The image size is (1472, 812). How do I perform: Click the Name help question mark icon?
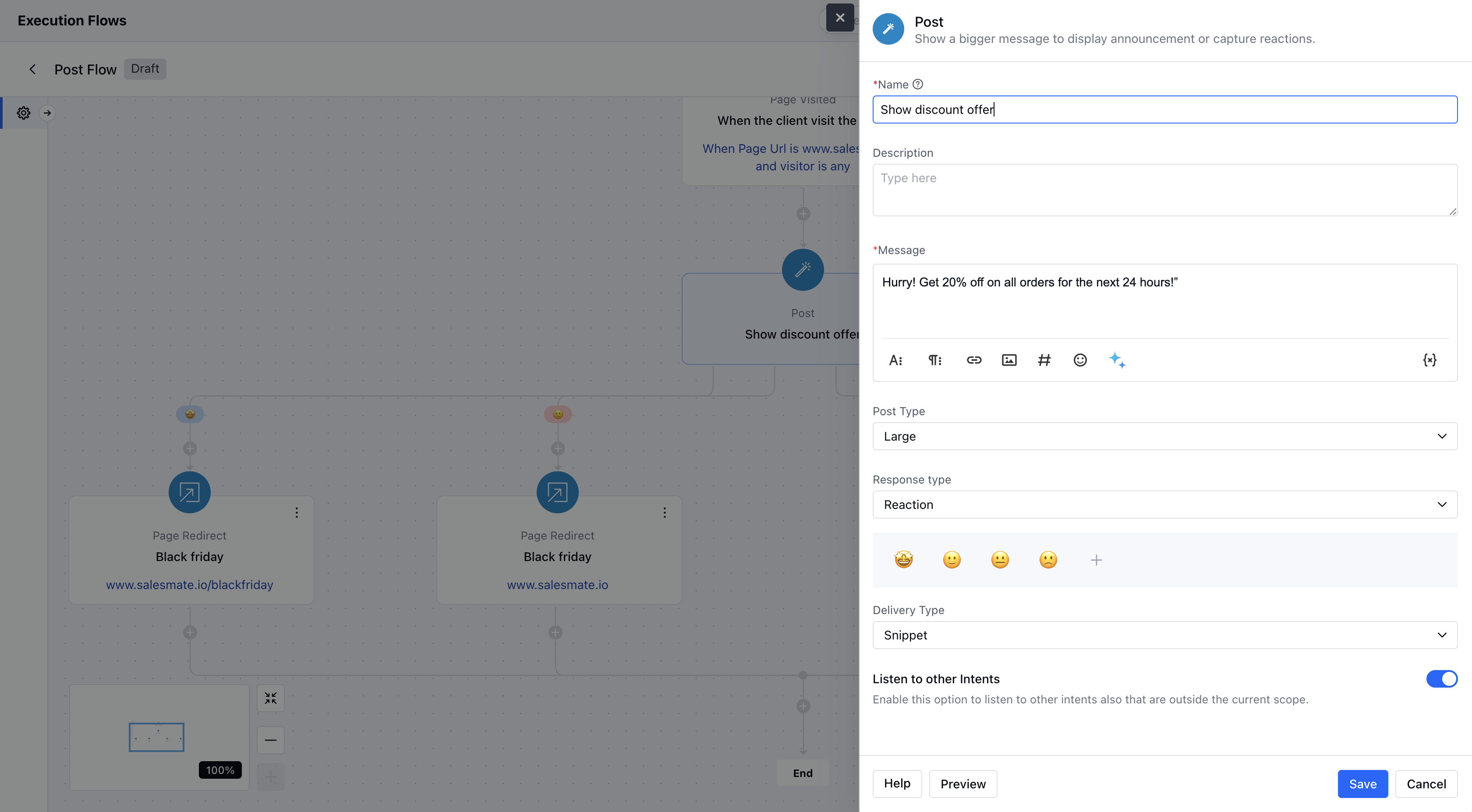(918, 85)
